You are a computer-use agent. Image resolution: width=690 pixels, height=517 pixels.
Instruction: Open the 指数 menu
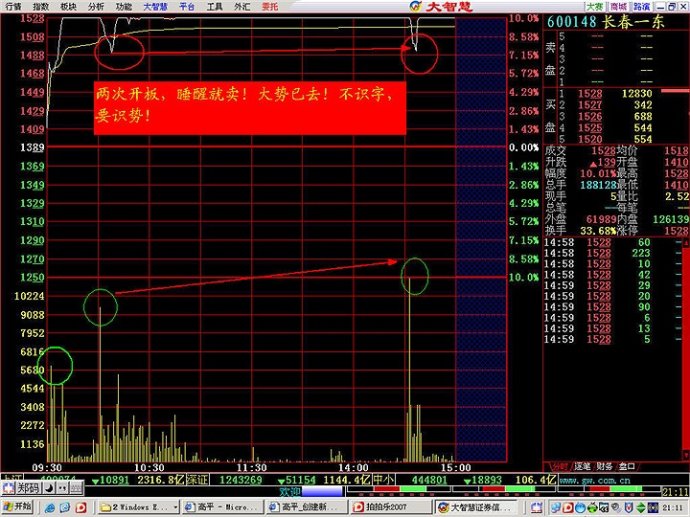coord(41,6)
